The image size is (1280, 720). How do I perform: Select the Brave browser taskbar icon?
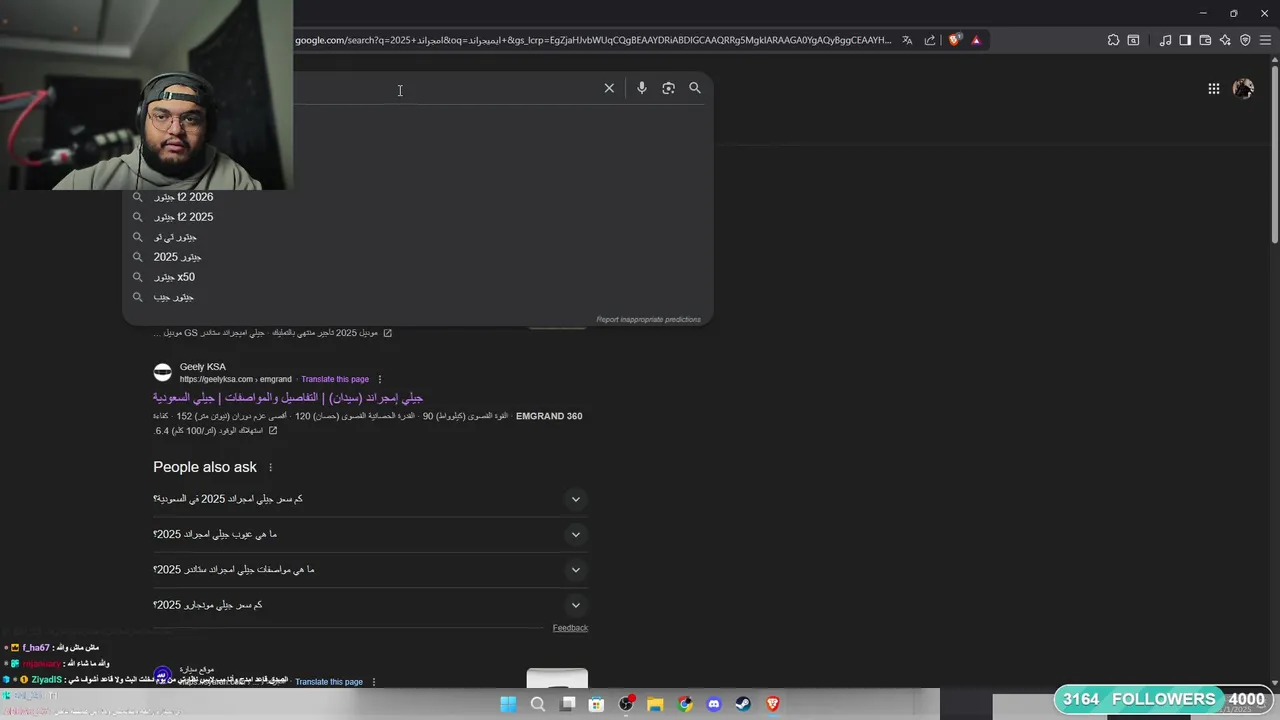[772, 704]
